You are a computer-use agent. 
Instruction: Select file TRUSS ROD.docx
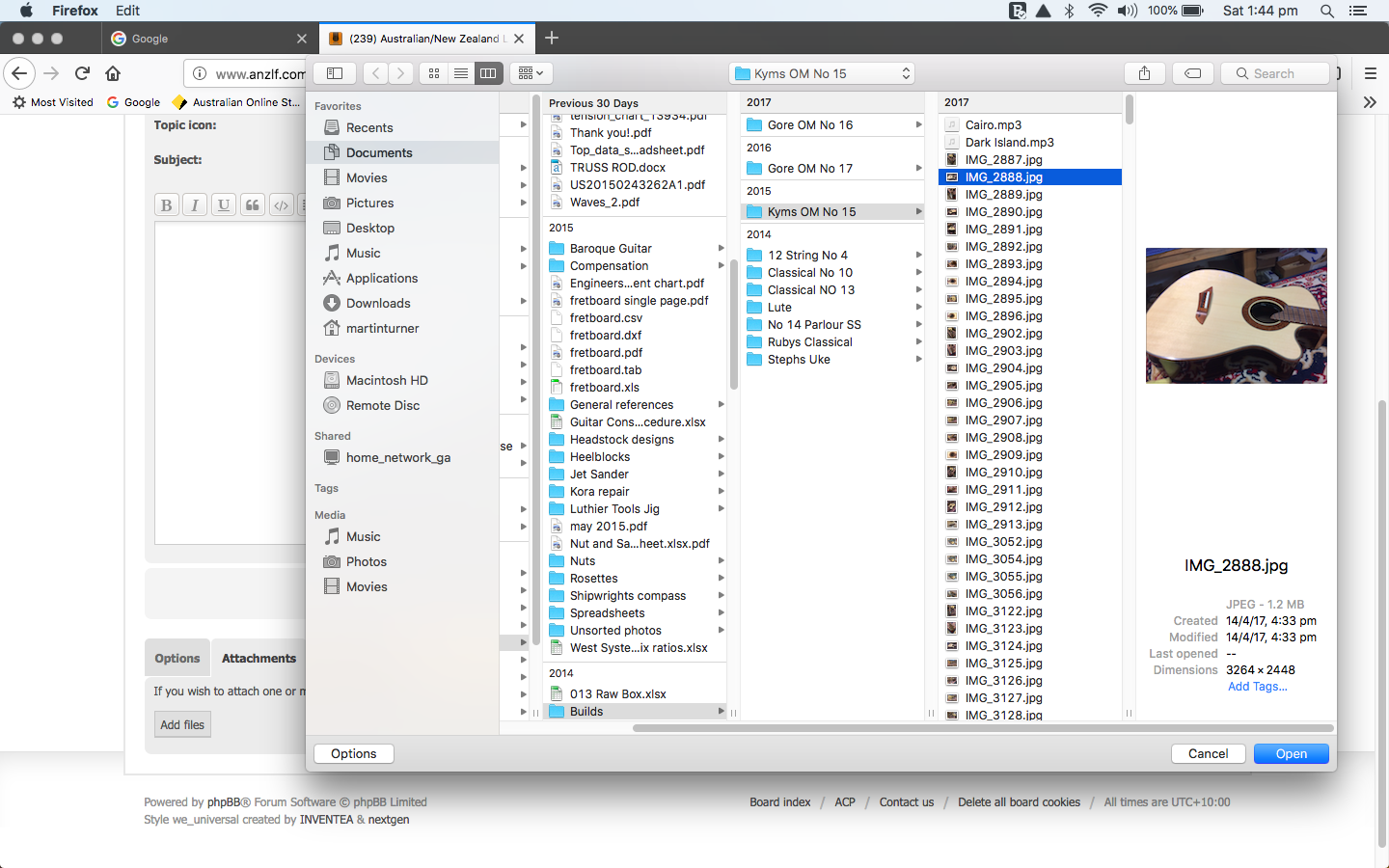pos(635,167)
